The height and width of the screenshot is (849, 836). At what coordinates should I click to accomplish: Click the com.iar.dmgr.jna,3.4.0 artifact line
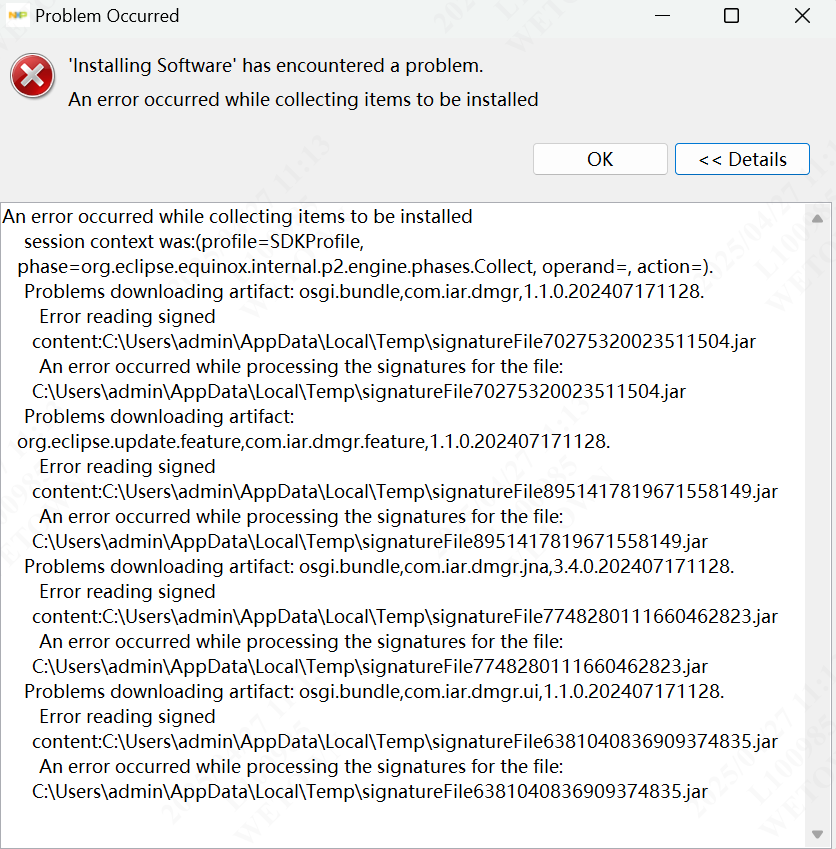point(379,567)
